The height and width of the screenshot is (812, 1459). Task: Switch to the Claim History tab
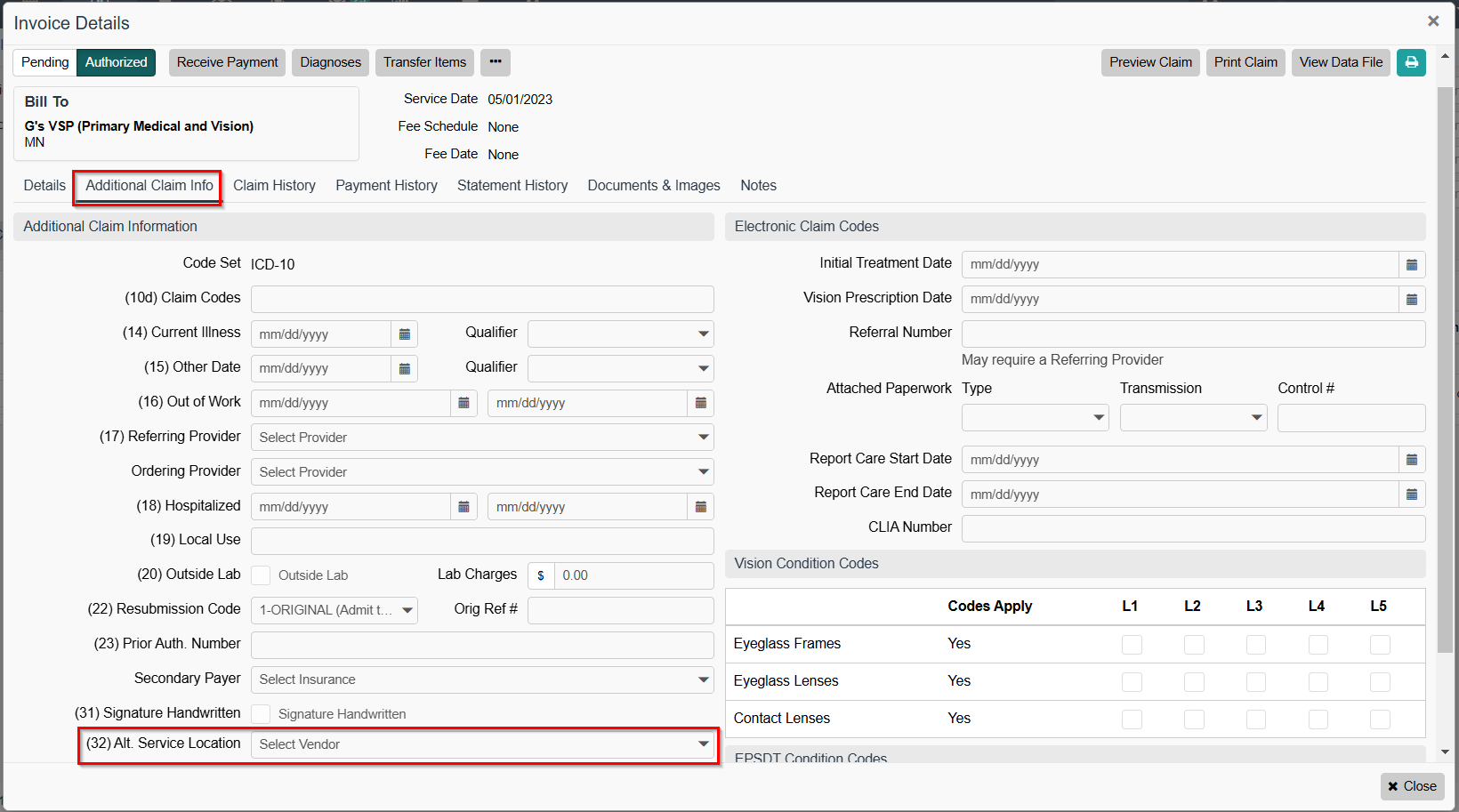point(274,186)
